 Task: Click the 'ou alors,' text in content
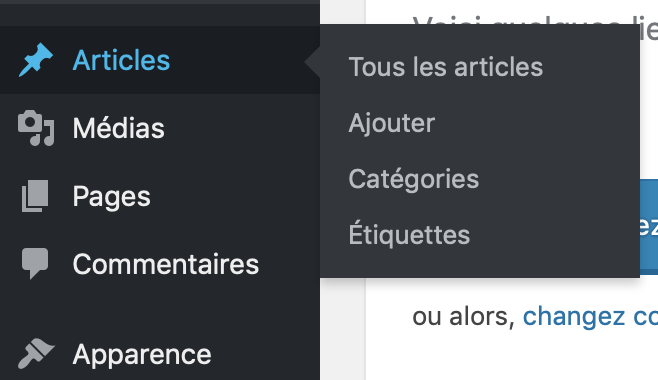point(464,317)
